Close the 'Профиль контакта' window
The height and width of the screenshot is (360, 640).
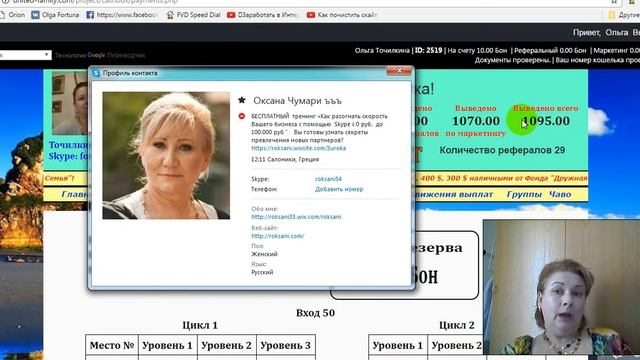(399, 71)
